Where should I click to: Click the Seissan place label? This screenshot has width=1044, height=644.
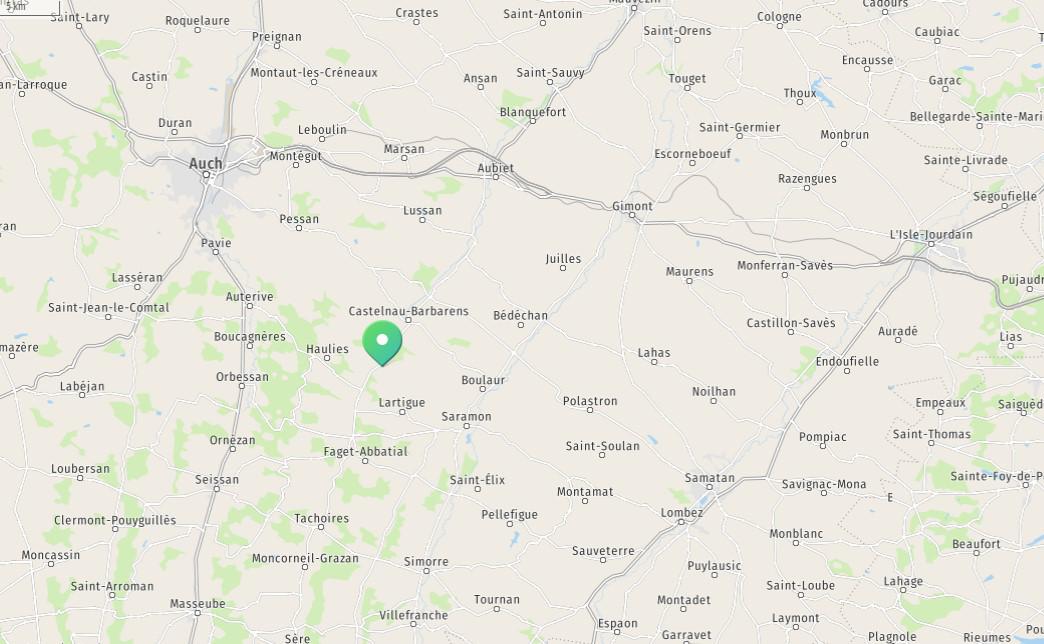[217, 479]
